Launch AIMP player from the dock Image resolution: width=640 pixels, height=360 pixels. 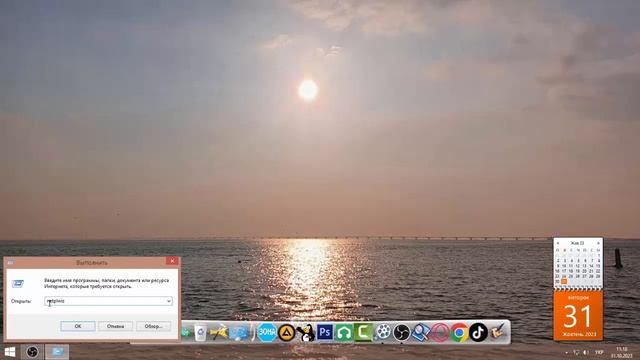(x=287, y=333)
